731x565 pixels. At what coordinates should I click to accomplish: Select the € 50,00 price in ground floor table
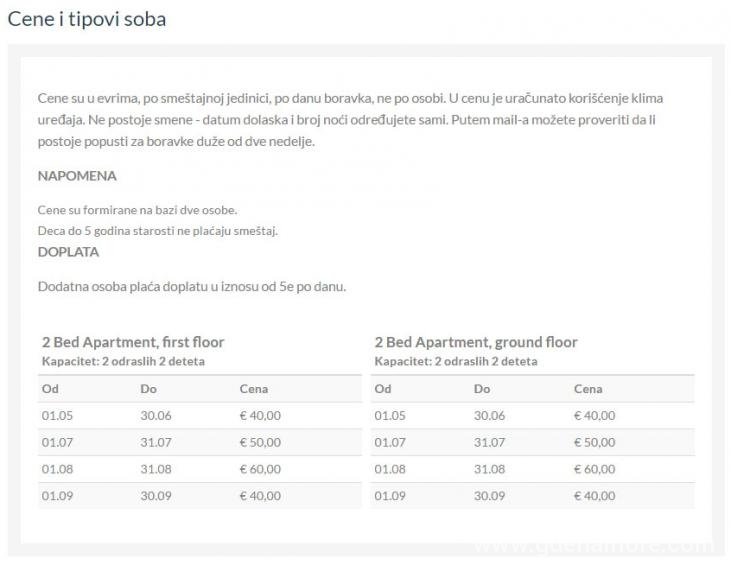click(x=594, y=442)
